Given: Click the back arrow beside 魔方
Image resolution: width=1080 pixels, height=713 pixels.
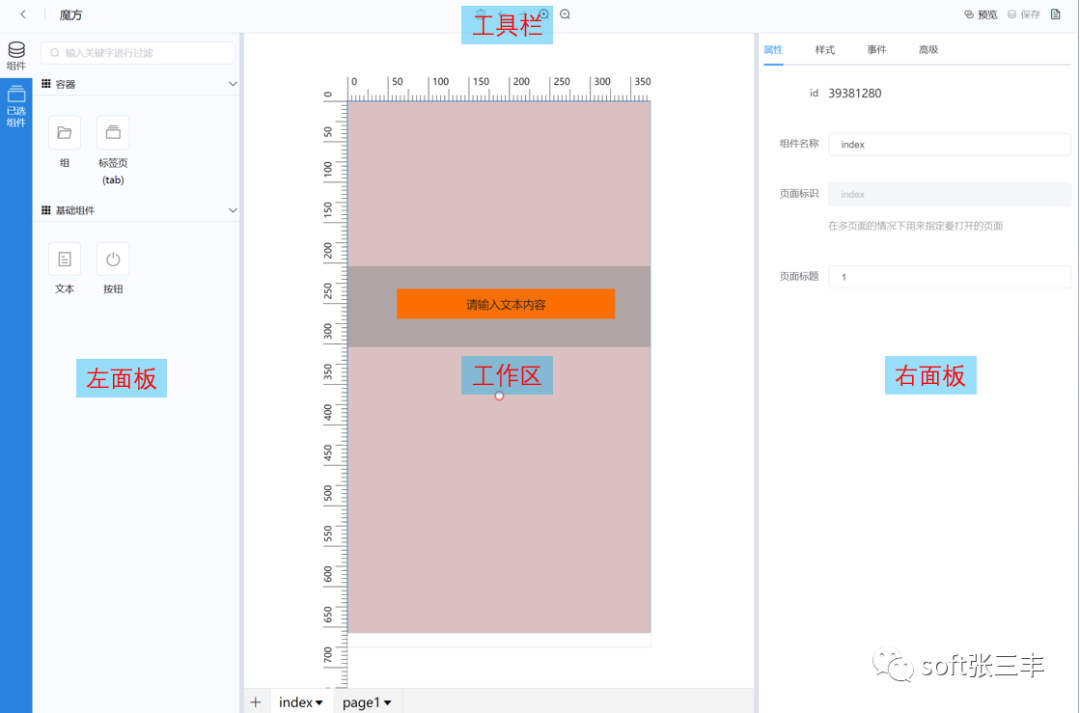Looking at the screenshot, I should point(23,15).
